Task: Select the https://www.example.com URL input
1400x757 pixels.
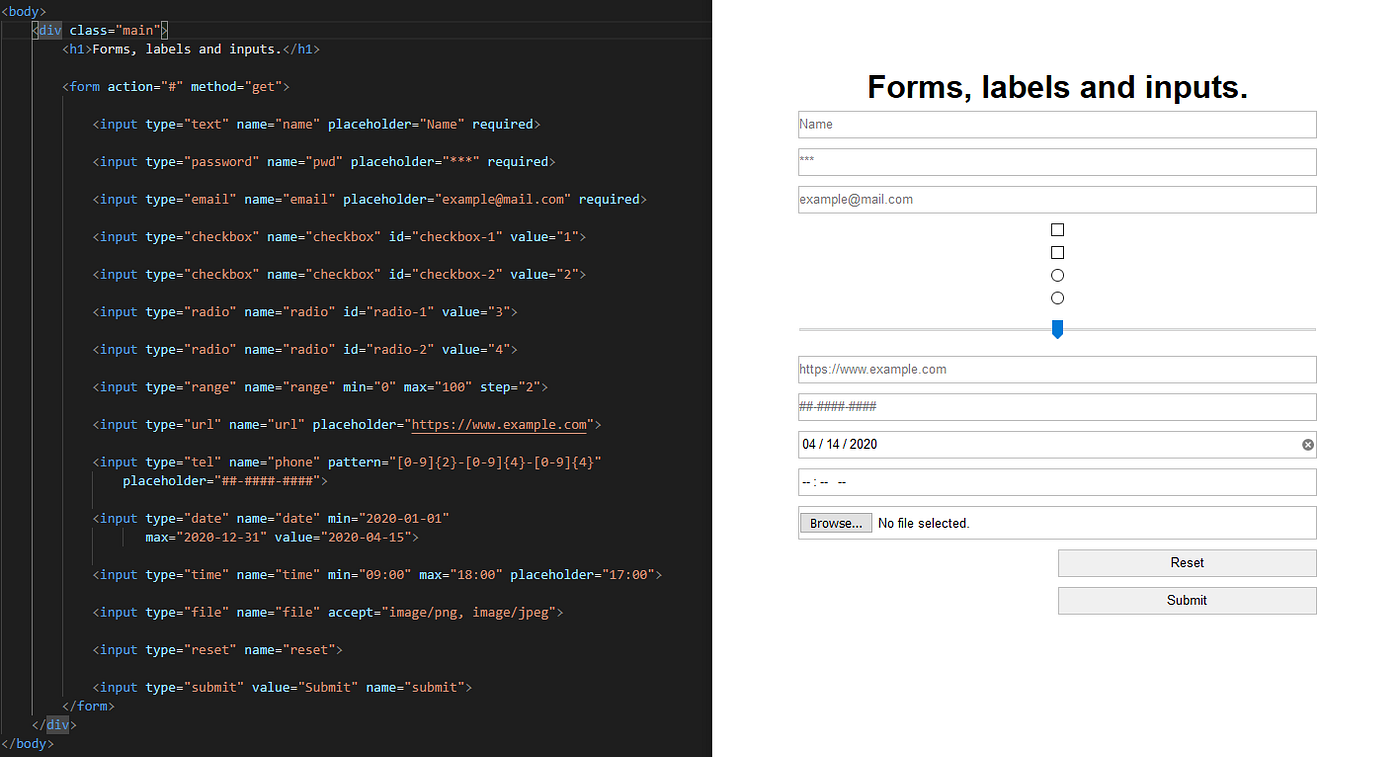Action: click(1057, 369)
